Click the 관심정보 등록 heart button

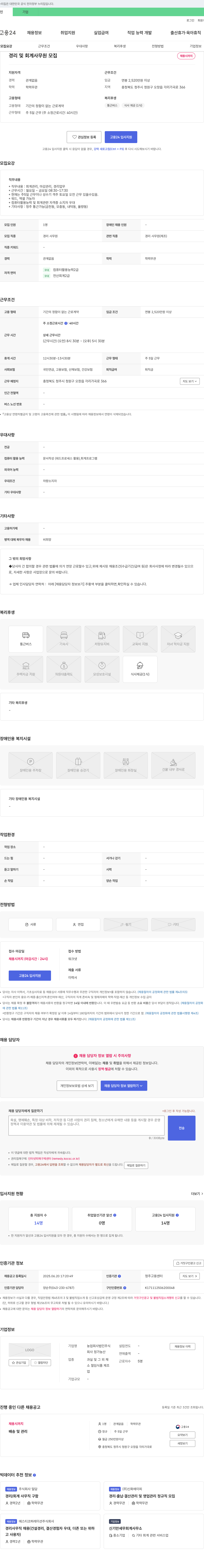[84, 137]
